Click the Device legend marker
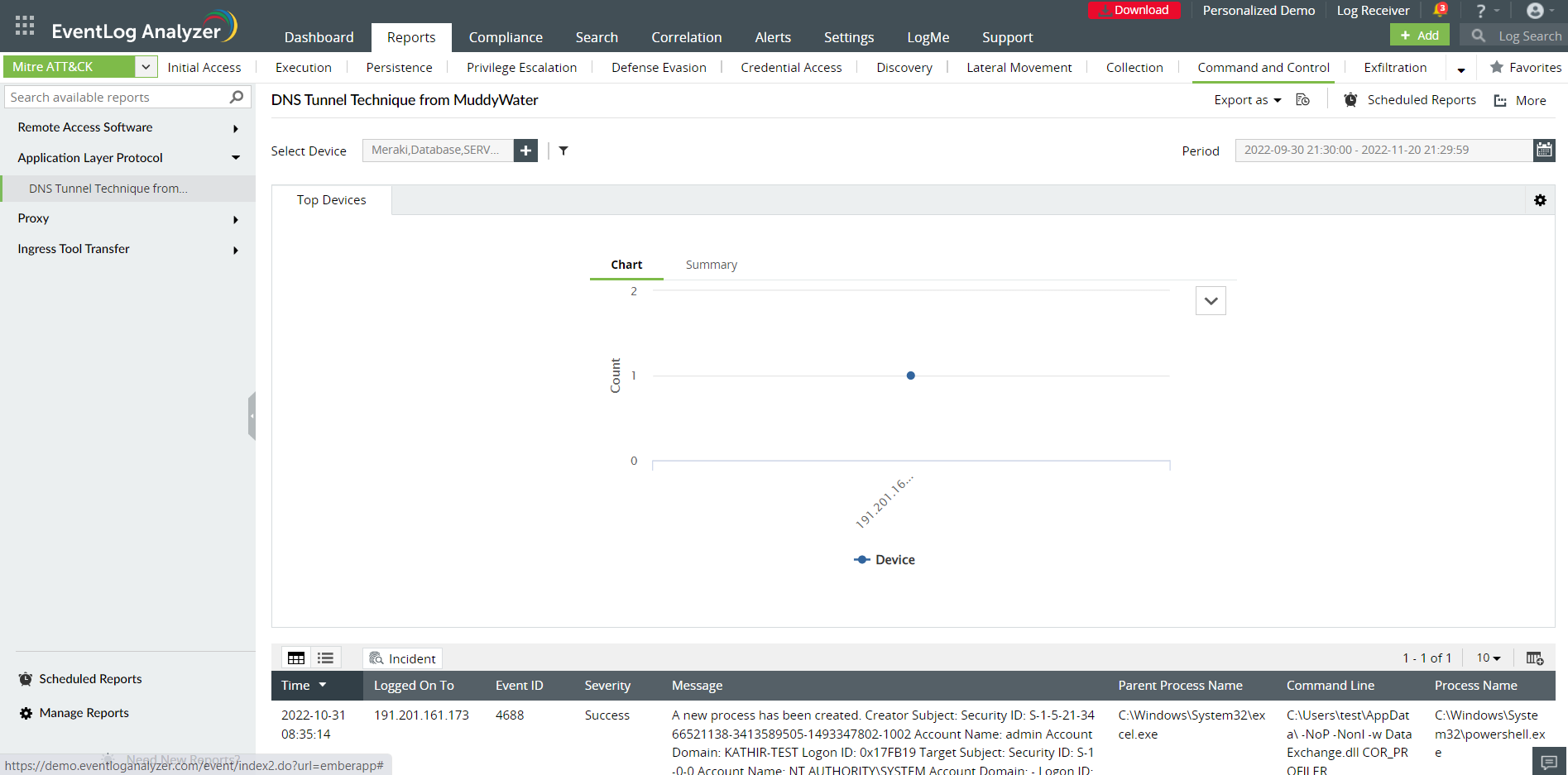This screenshot has width=1568, height=775. [862, 560]
